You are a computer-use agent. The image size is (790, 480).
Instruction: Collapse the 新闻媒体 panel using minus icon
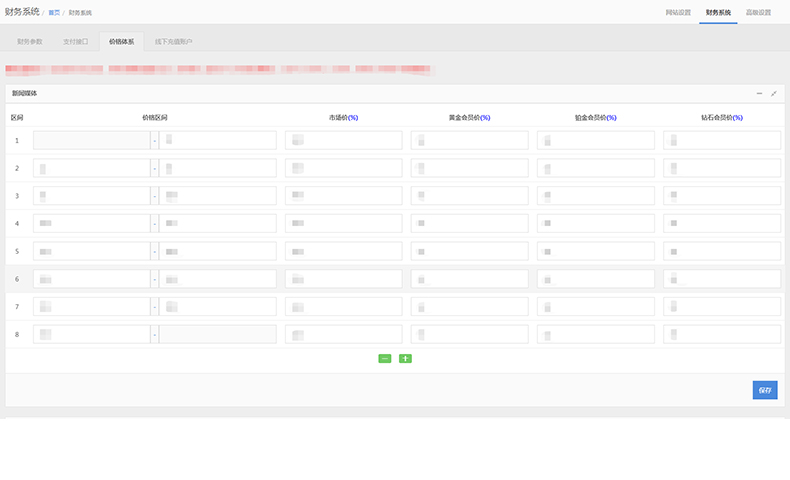tap(759, 93)
